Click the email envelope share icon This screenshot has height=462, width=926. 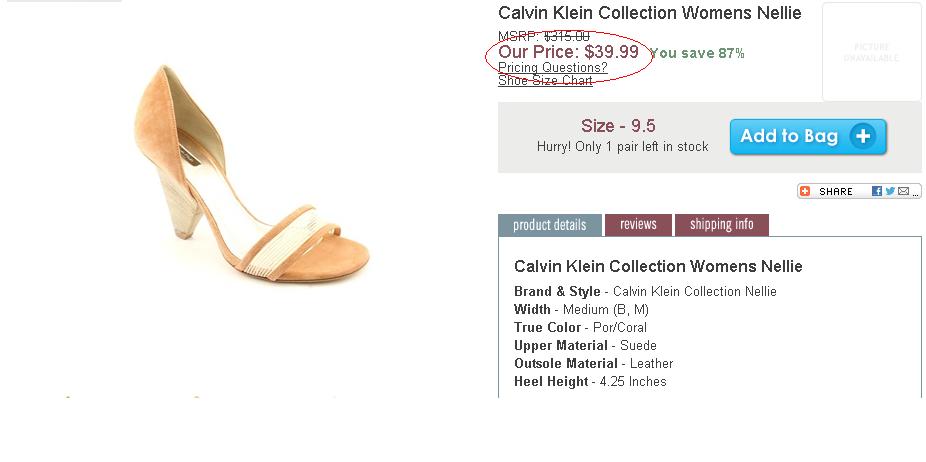coord(903,191)
